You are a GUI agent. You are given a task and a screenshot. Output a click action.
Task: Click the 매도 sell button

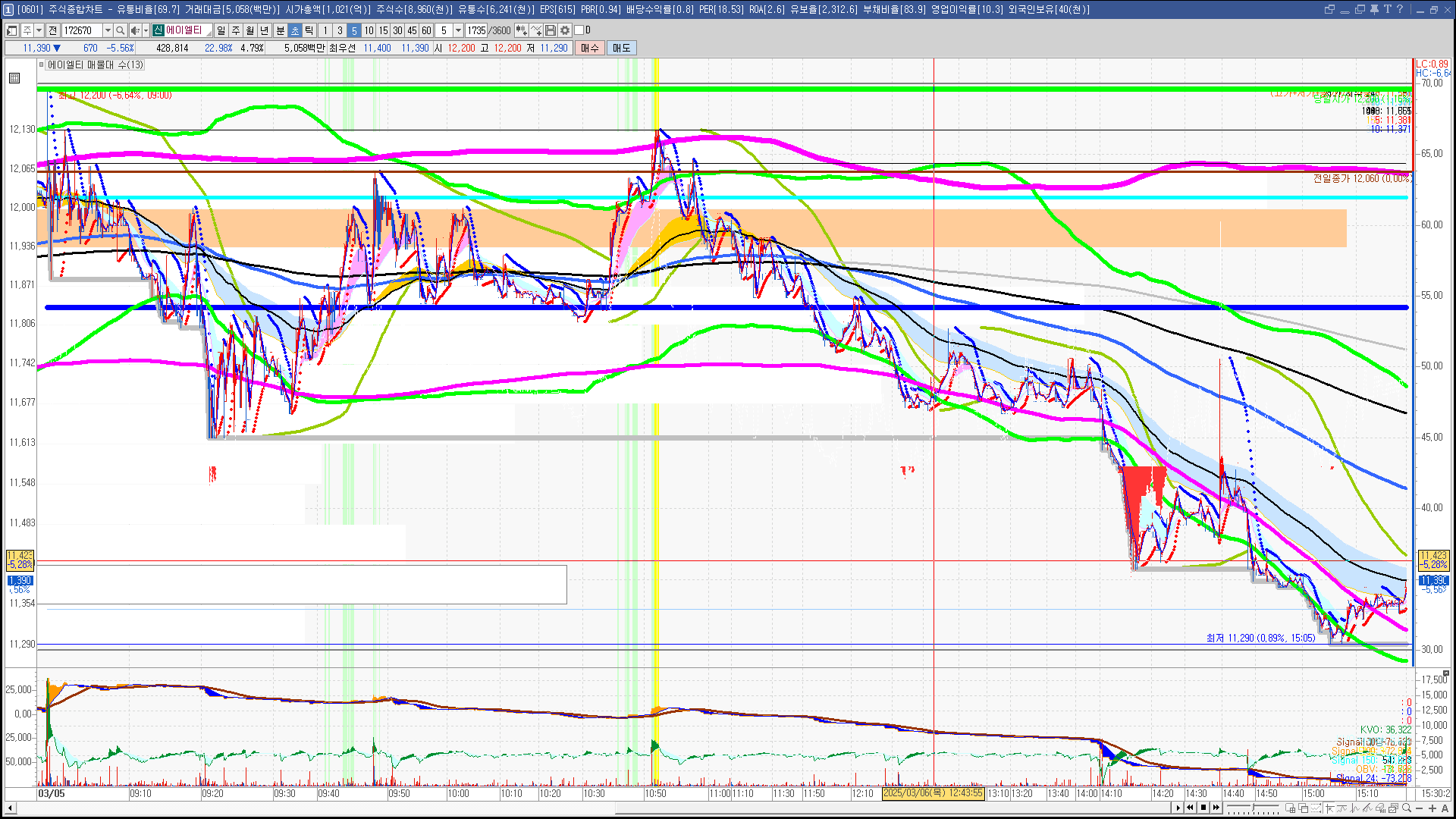(621, 48)
